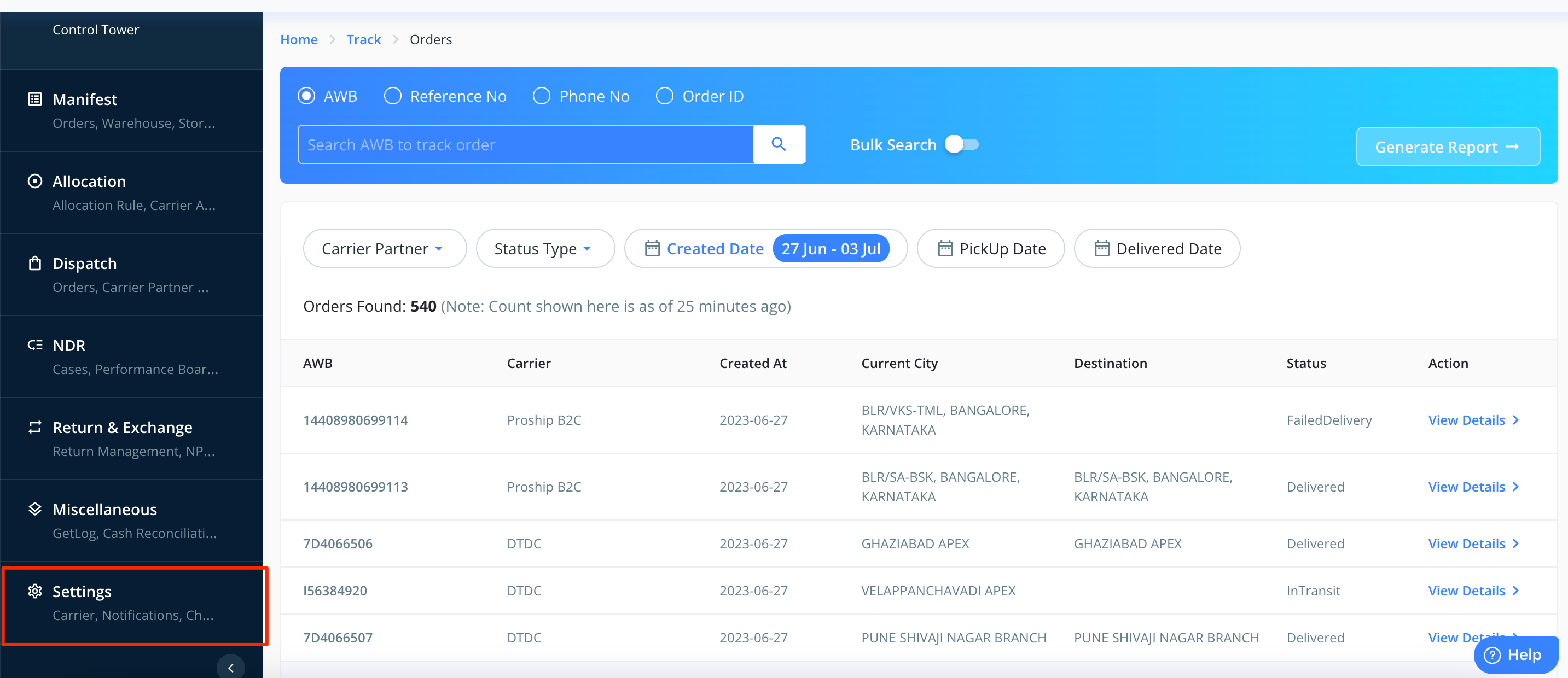Open the Created Date range picker

click(766, 249)
